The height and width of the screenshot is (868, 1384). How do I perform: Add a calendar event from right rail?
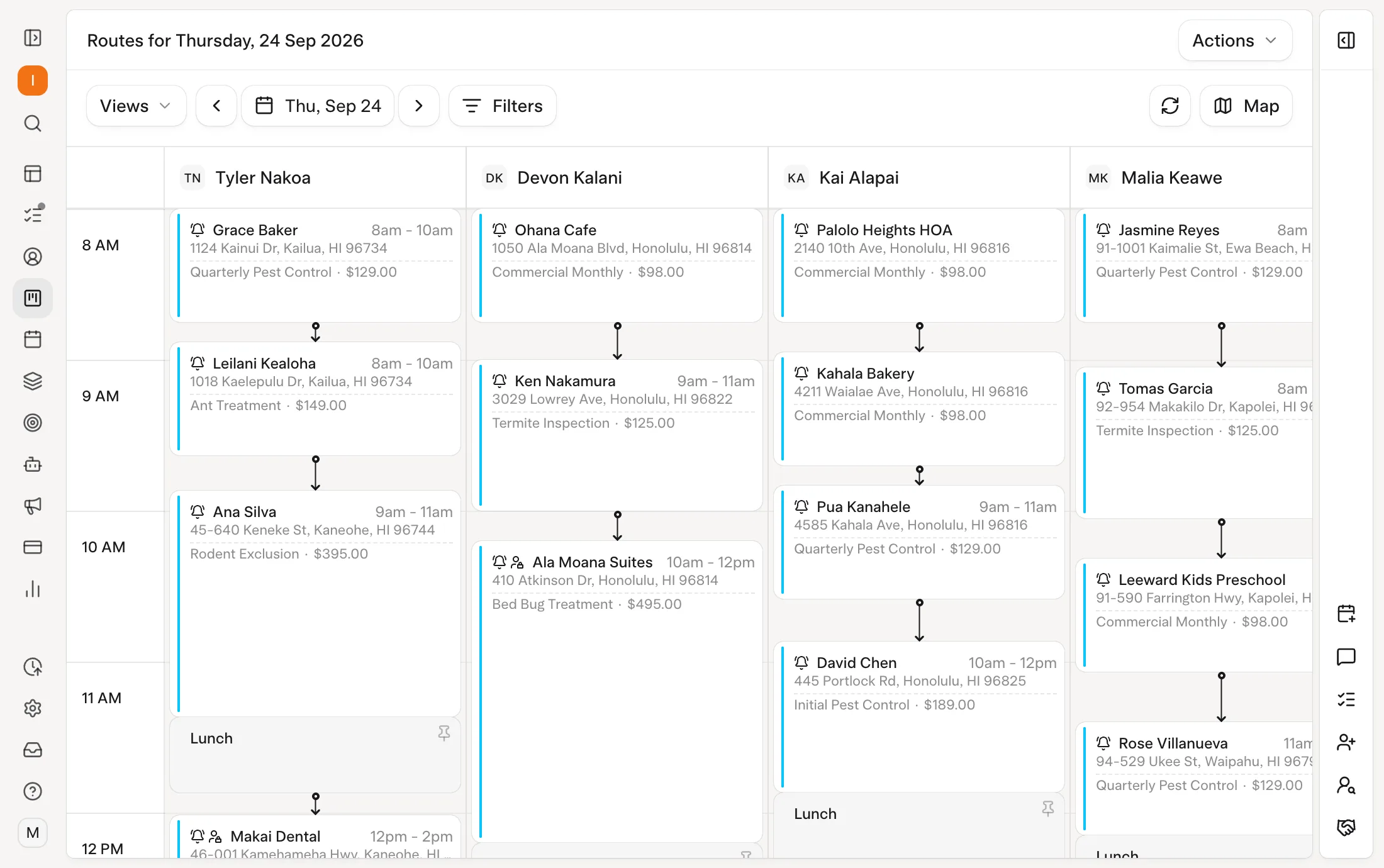point(1346,614)
